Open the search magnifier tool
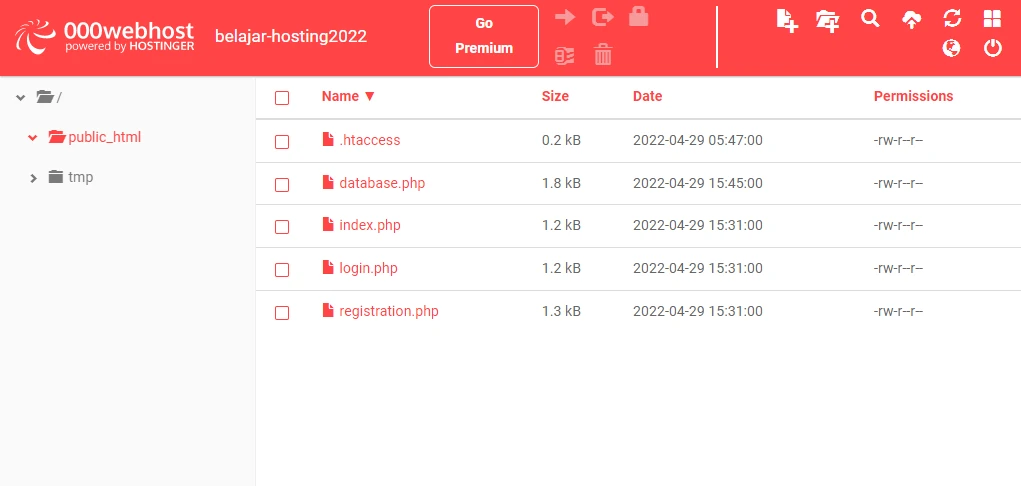The image size is (1021, 486). click(x=870, y=19)
